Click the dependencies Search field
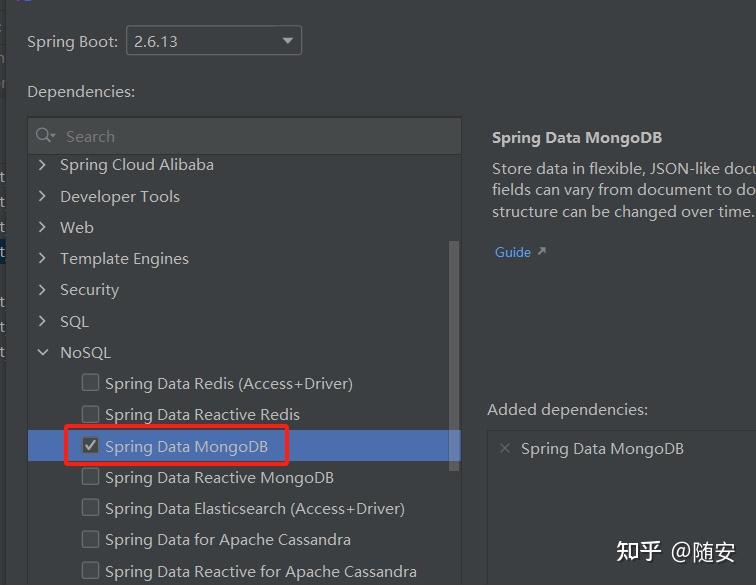756x585 pixels. click(244, 136)
